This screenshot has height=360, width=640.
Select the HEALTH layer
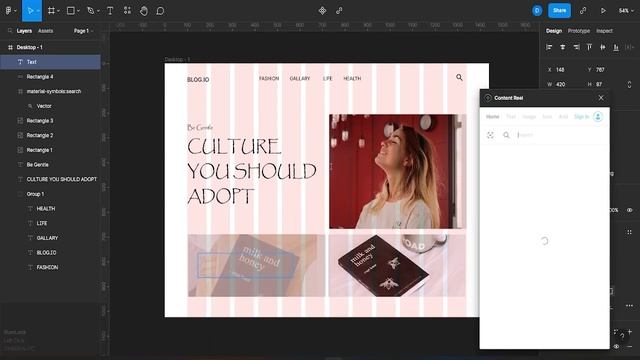pyautogui.click(x=50, y=209)
